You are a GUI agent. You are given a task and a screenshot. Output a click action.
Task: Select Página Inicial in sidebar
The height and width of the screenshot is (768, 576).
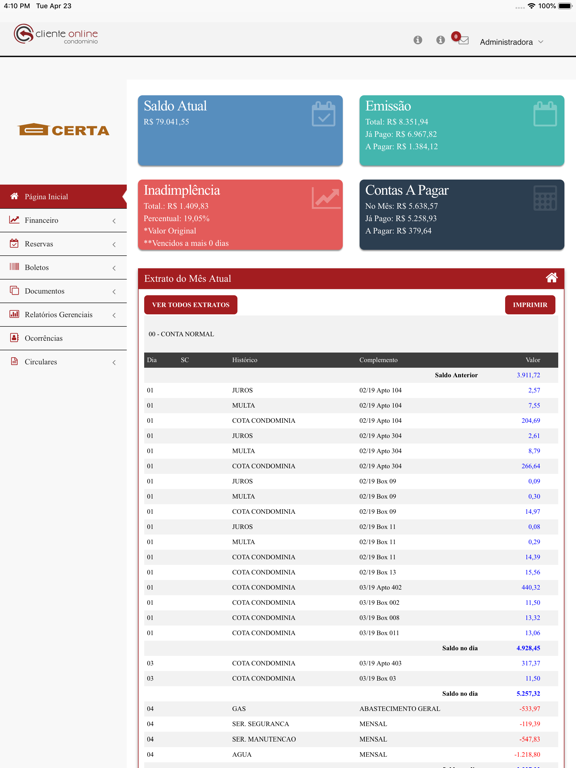coord(63,196)
